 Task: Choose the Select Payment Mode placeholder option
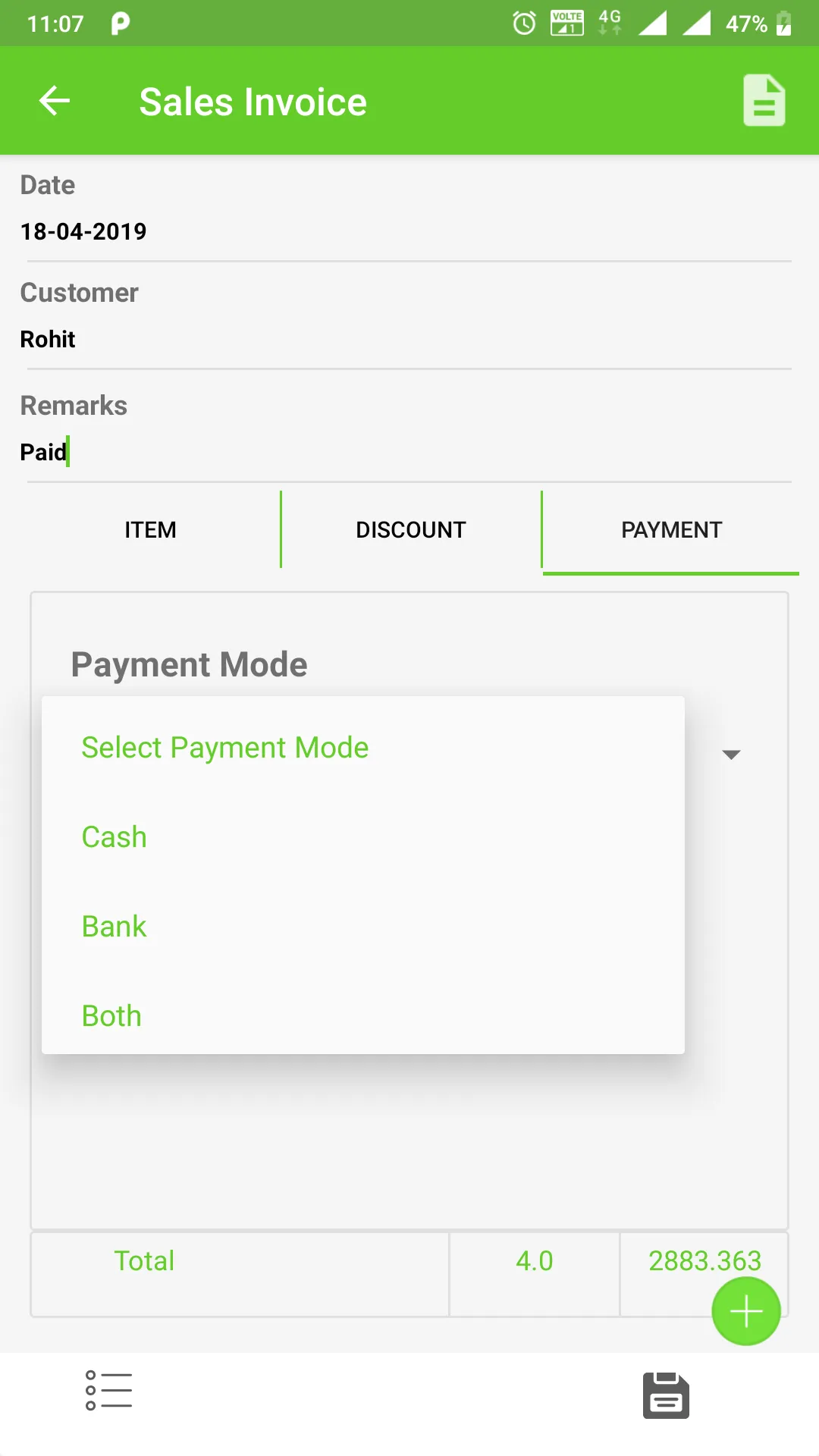tap(224, 747)
